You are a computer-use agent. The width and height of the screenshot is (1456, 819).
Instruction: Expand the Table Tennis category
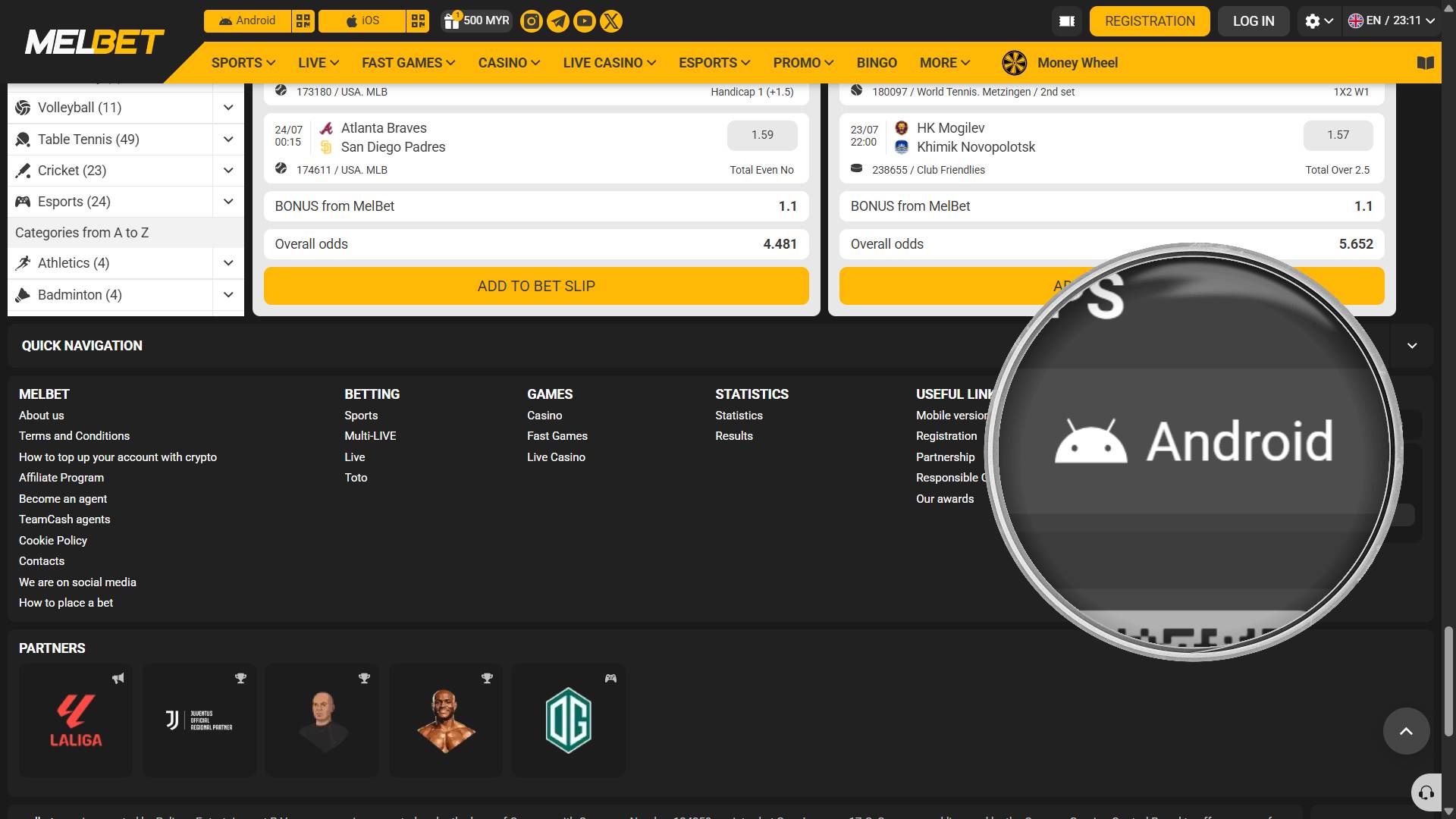coord(228,140)
